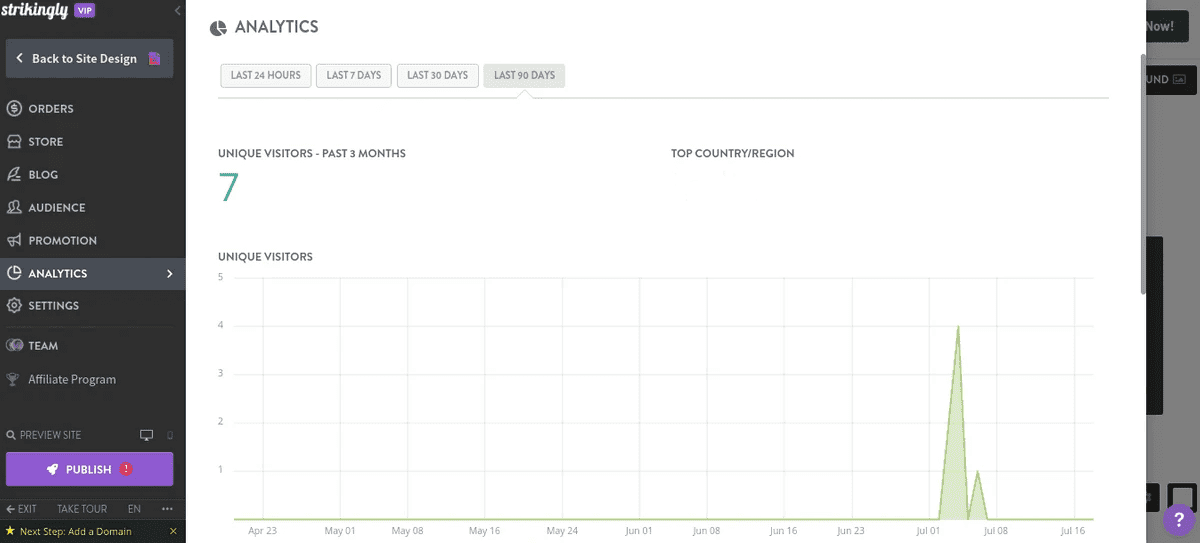The image size is (1200, 543).
Task: Open Preview Site
Action: tap(50, 435)
